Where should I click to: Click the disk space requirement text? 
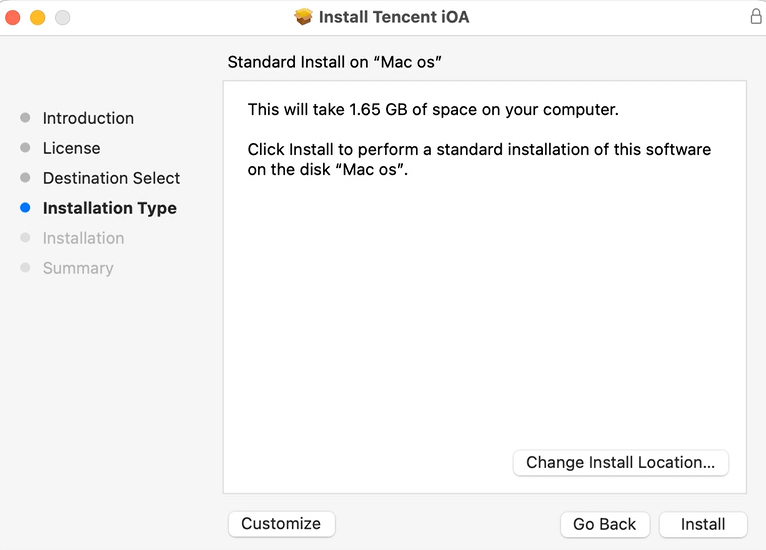(x=433, y=109)
